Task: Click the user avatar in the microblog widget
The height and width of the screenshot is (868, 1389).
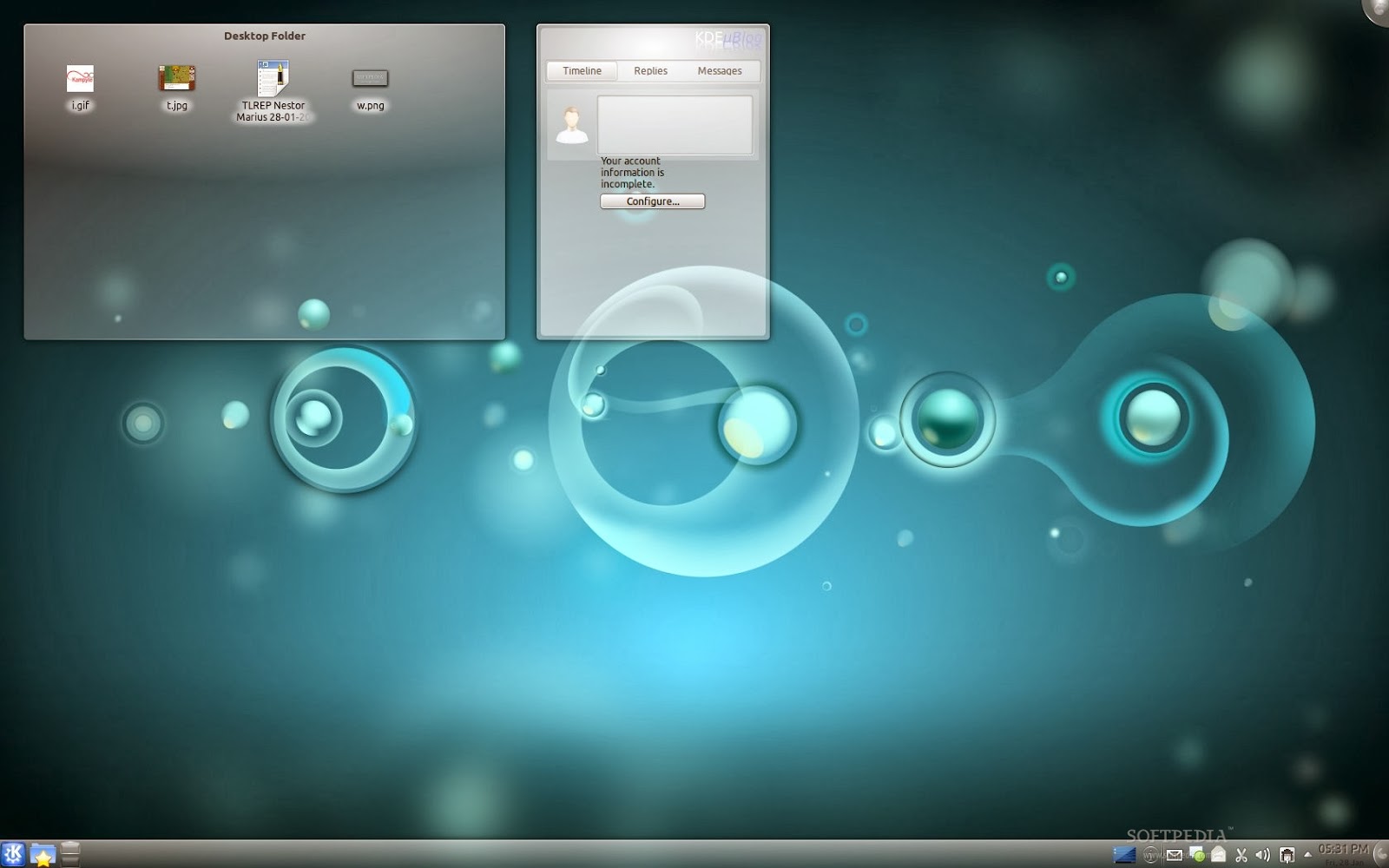Action: 570,126
